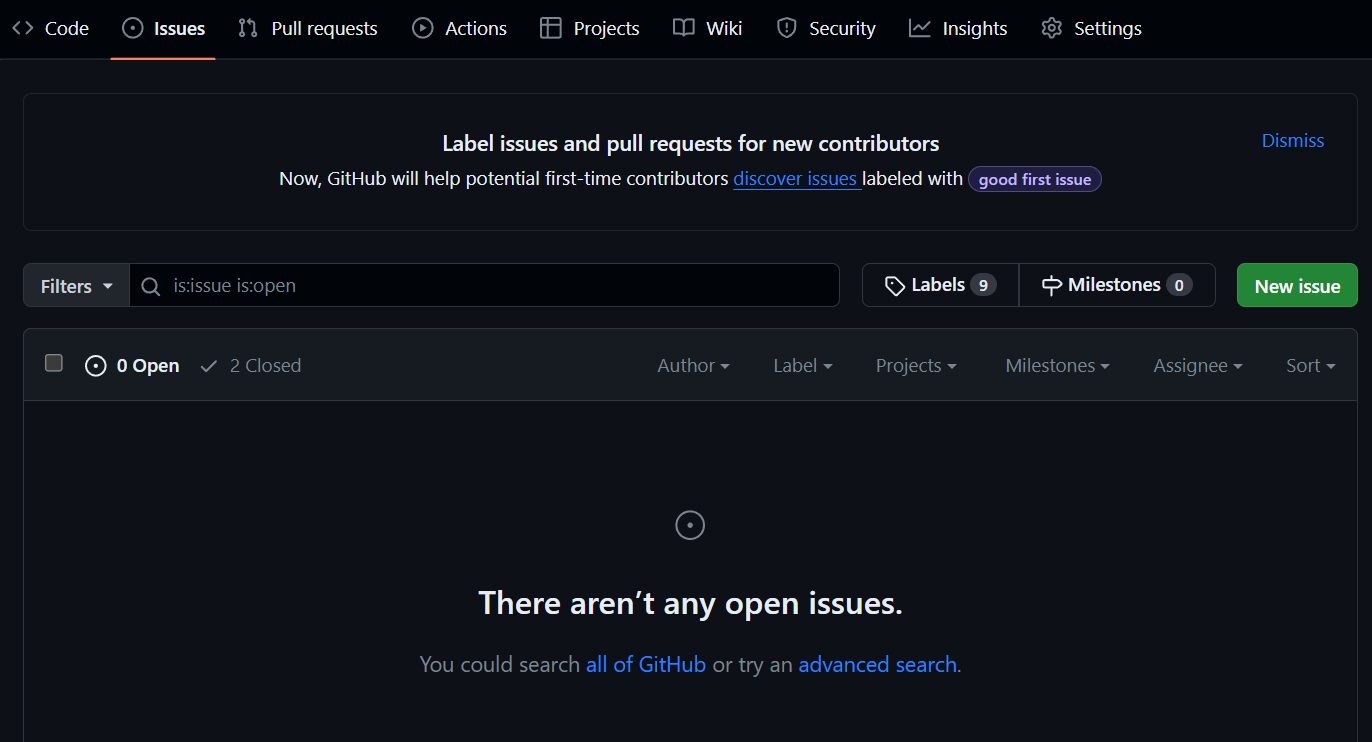Open the Code tab
This screenshot has width=1372, height=742.
click(51, 29)
